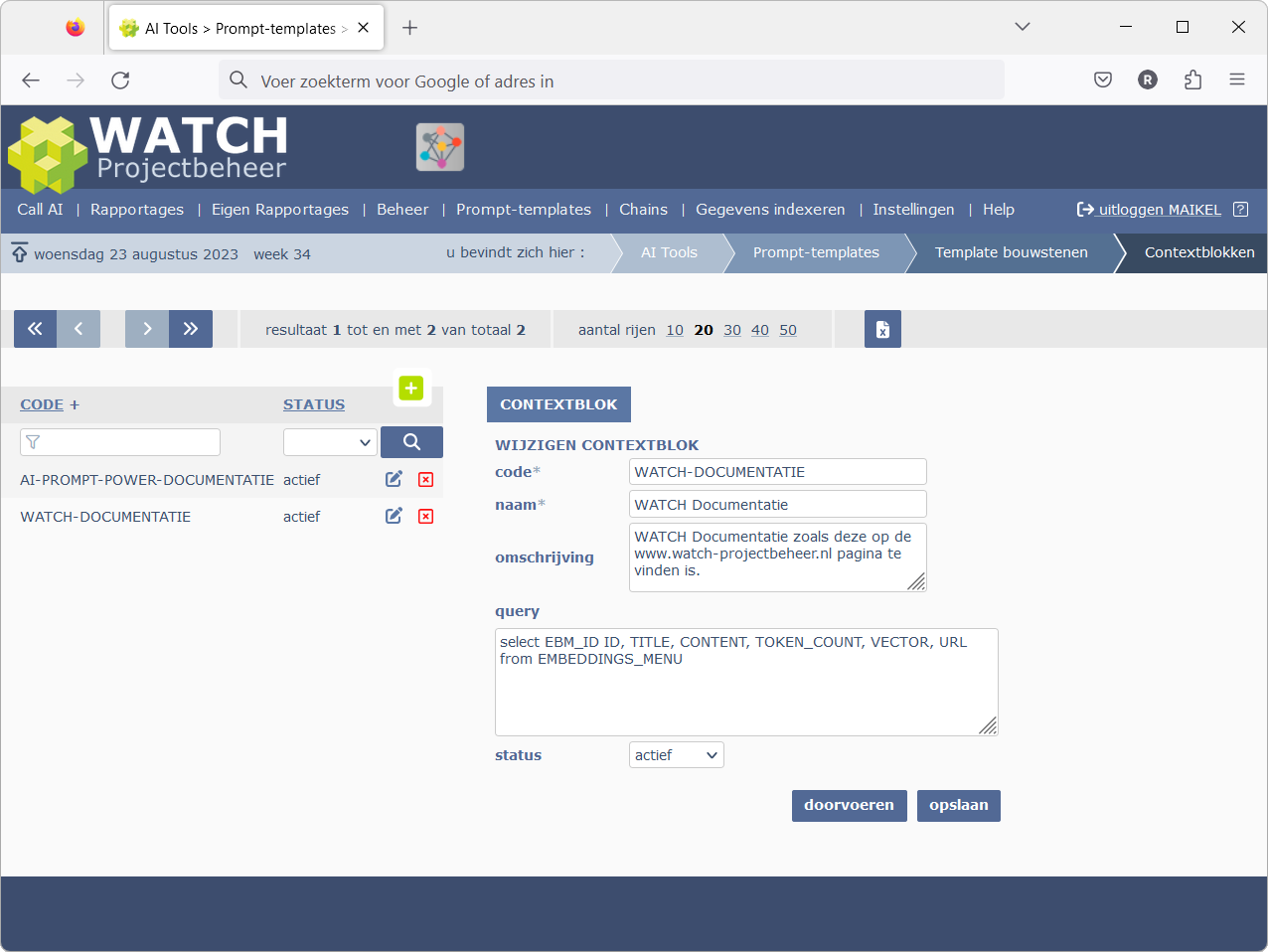Edit AI-PROMPT-POWER-DOCUMENTATIE row
This screenshot has height=952, width=1268.
(x=395, y=479)
